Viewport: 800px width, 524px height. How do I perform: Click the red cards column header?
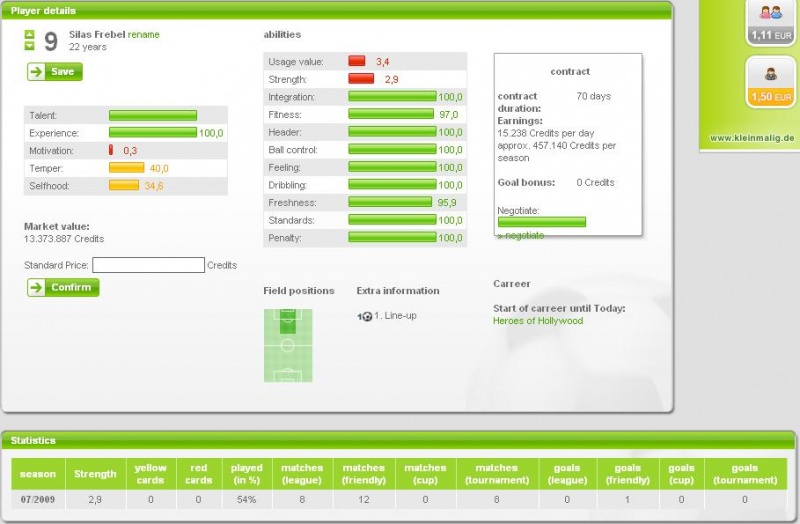[198, 474]
